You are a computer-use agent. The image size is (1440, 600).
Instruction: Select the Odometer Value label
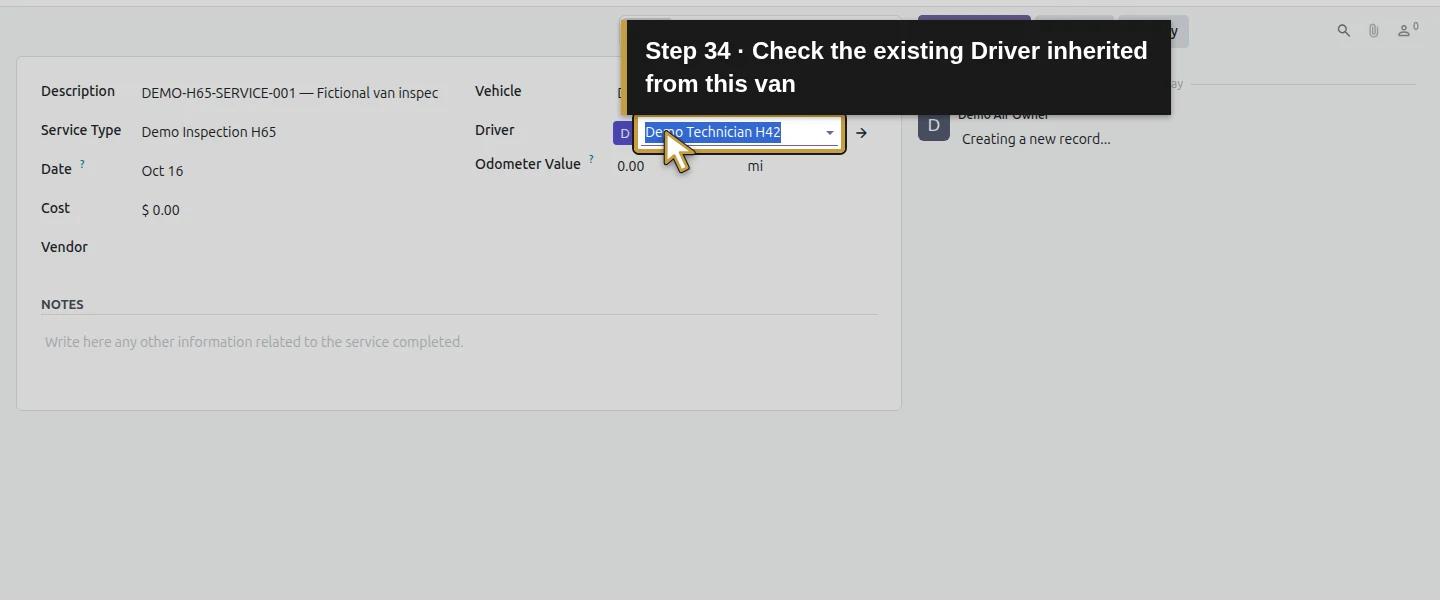pos(528,164)
